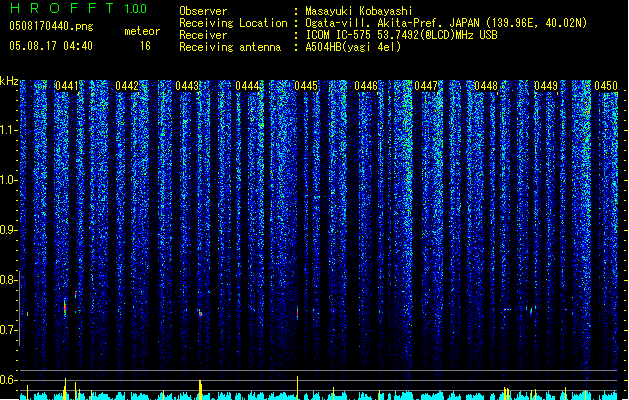This screenshot has height=400, width=629.
Task: Click the receiver ICOM IC-575 text
Action: click(x=402, y=35)
